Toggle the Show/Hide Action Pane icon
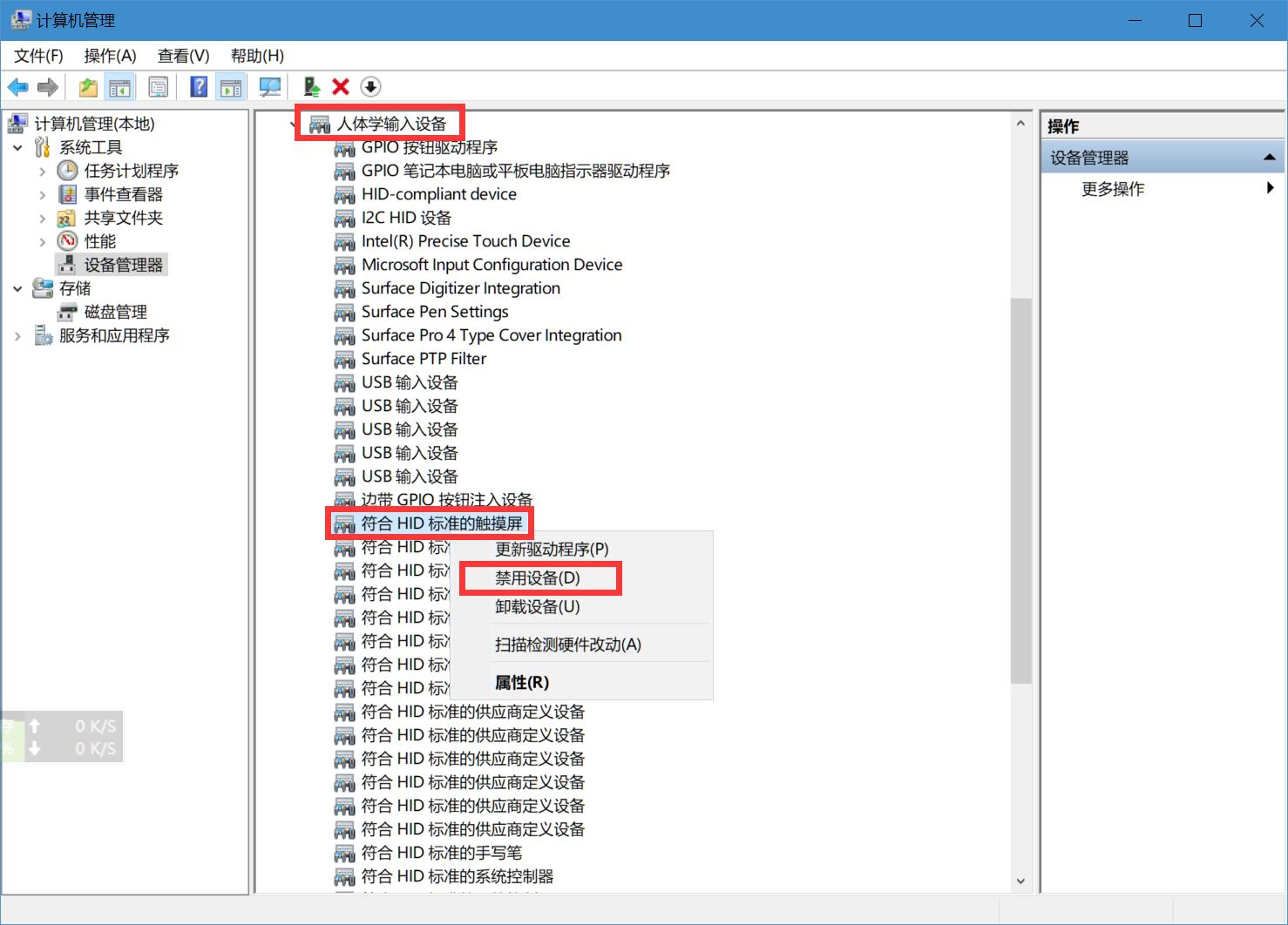 pyautogui.click(x=231, y=87)
